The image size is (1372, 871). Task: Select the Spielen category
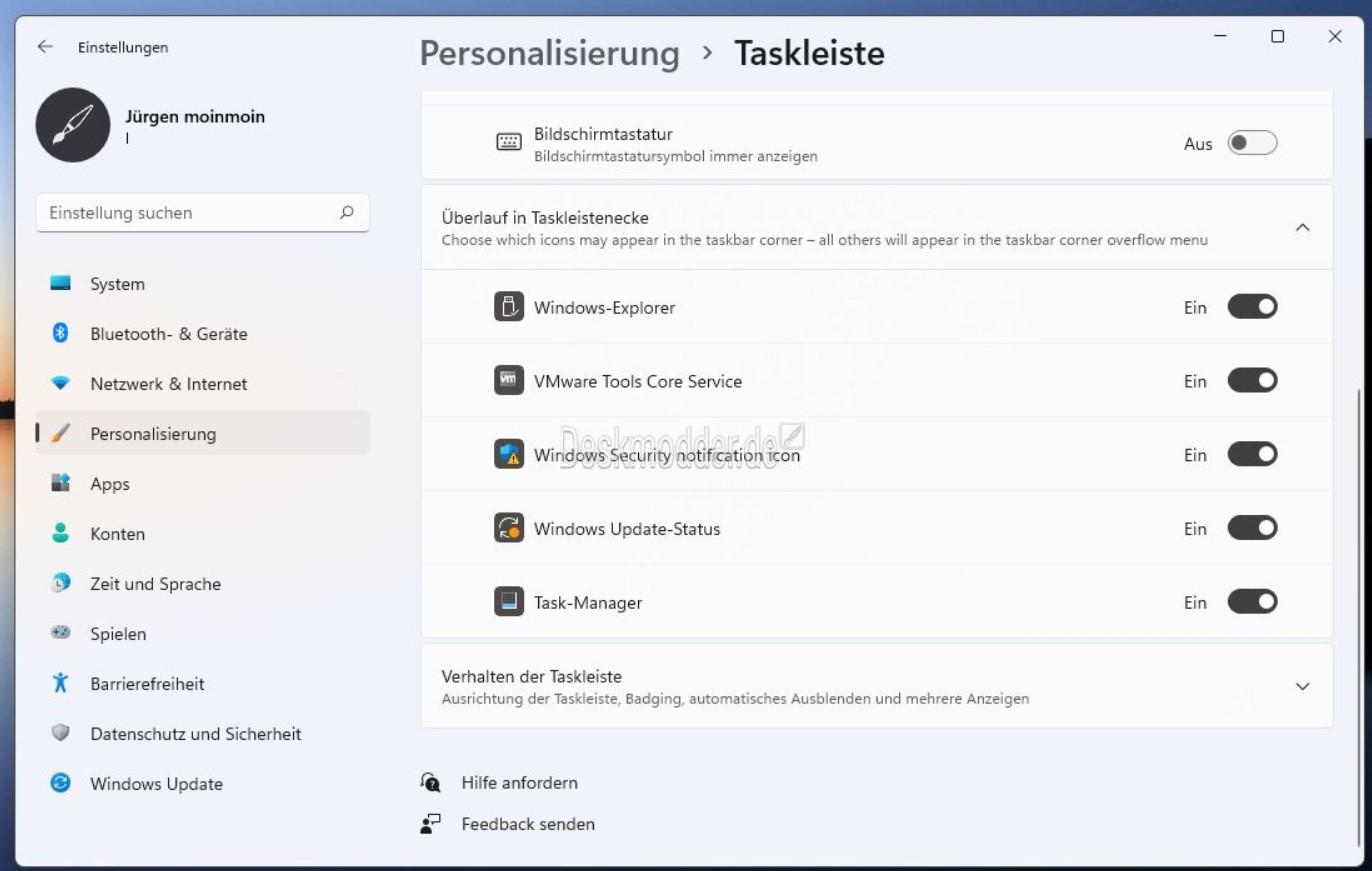(203, 634)
